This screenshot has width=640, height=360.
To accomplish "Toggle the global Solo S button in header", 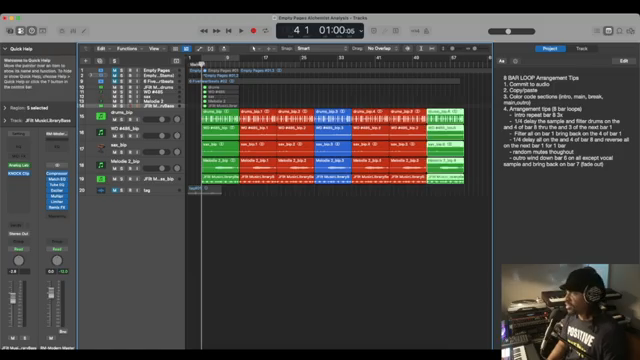I will click(x=114, y=61).
